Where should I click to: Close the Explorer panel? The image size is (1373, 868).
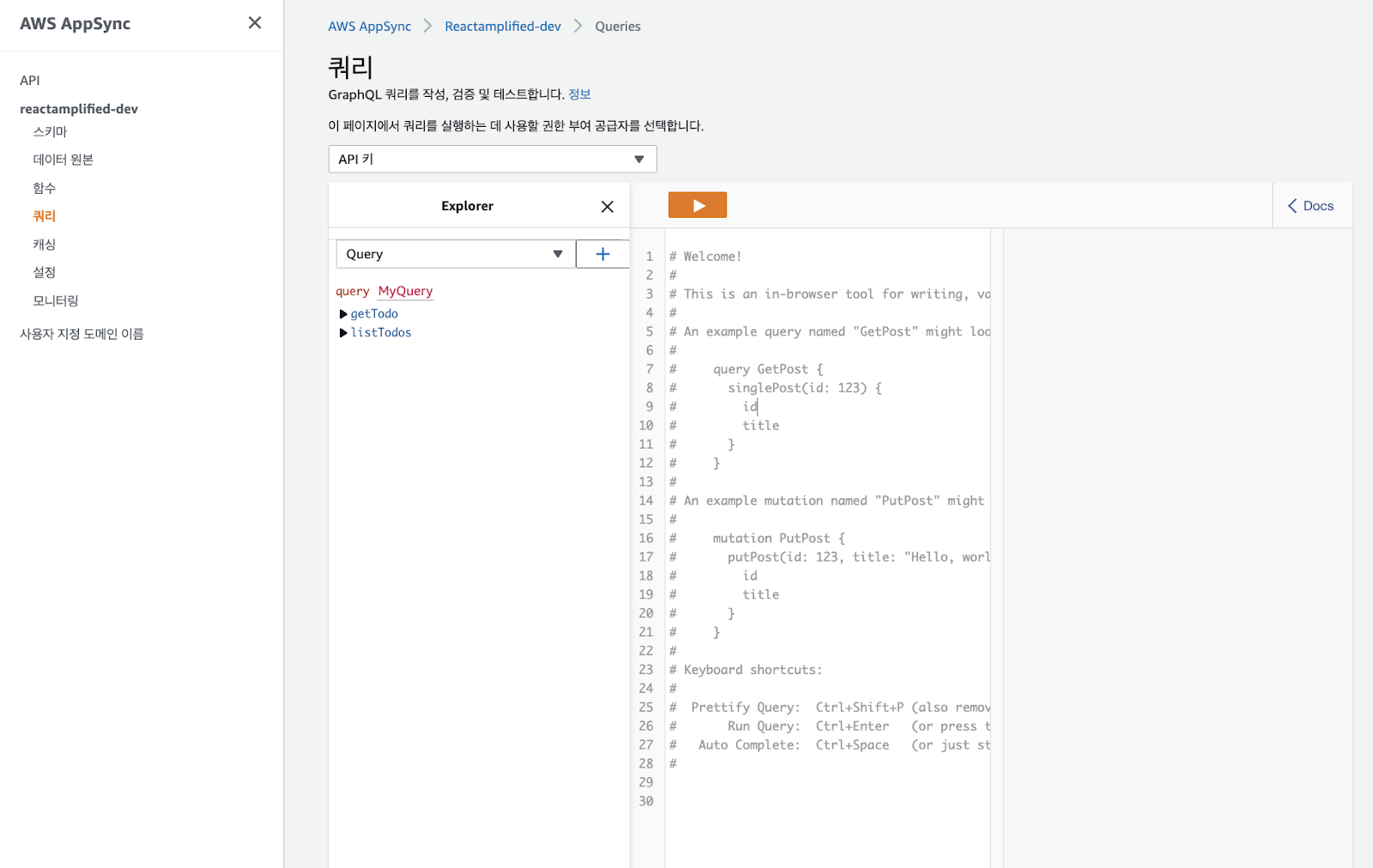point(608,207)
